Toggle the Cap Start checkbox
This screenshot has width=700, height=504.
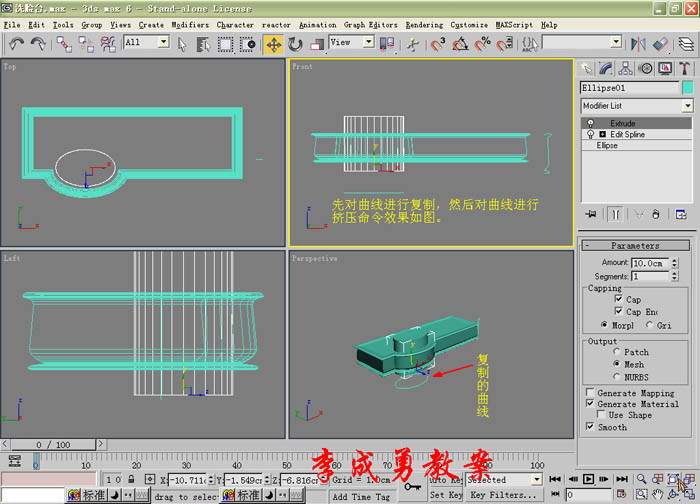click(x=618, y=299)
